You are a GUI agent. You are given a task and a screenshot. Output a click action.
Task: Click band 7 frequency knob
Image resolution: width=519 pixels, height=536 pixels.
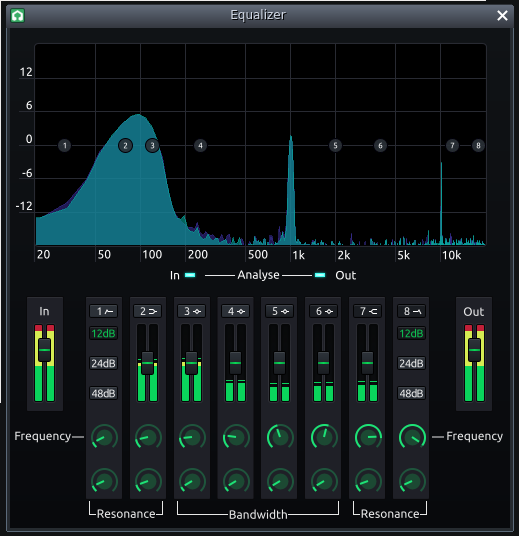[368, 437]
